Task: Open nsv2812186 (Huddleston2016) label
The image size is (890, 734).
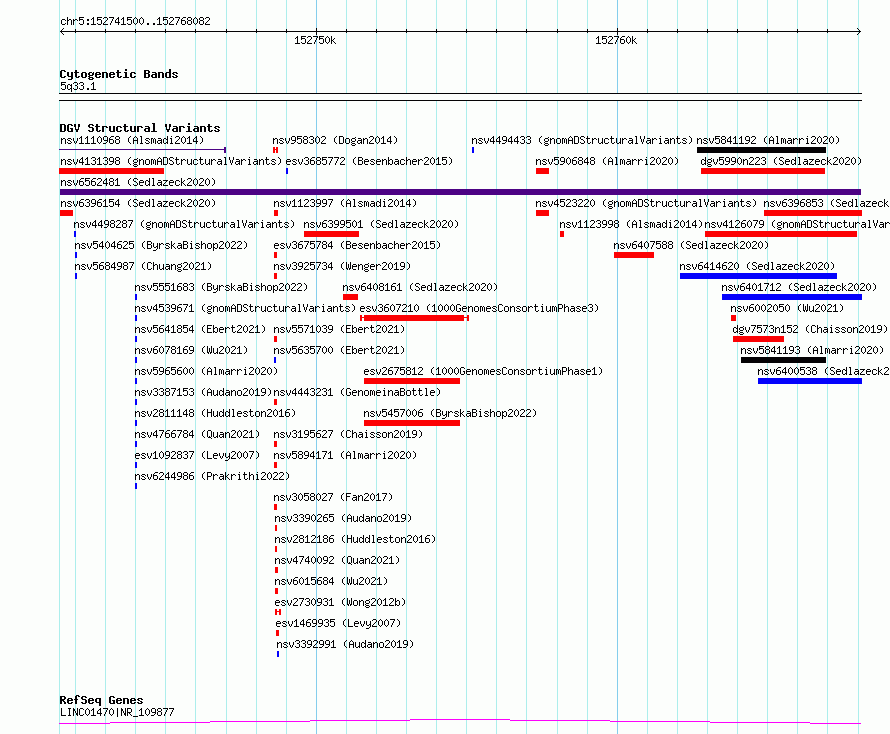Action: point(355,539)
